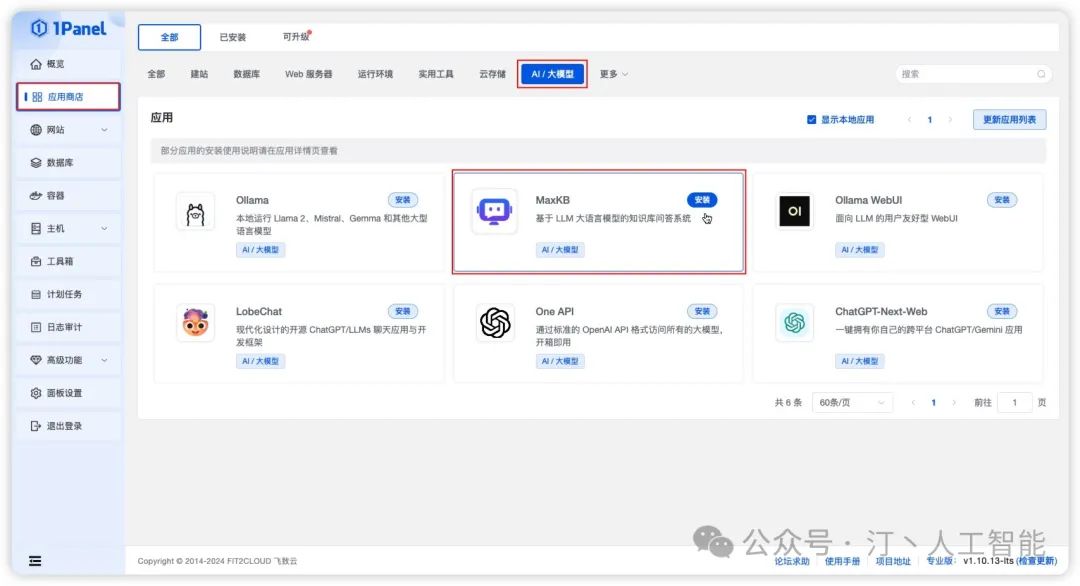Open the 项目地址 footer link
The width and height of the screenshot is (1080, 586).
(x=893, y=562)
